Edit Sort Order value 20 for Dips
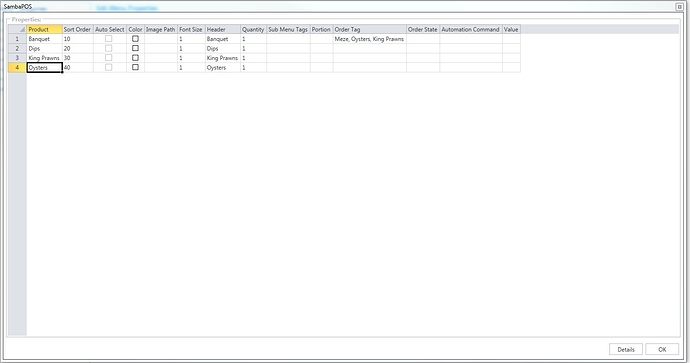 (77, 48)
